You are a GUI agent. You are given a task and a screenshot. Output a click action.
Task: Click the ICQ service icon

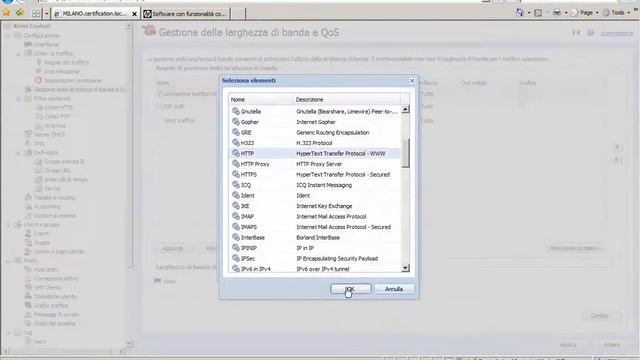click(x=236, y=184)
